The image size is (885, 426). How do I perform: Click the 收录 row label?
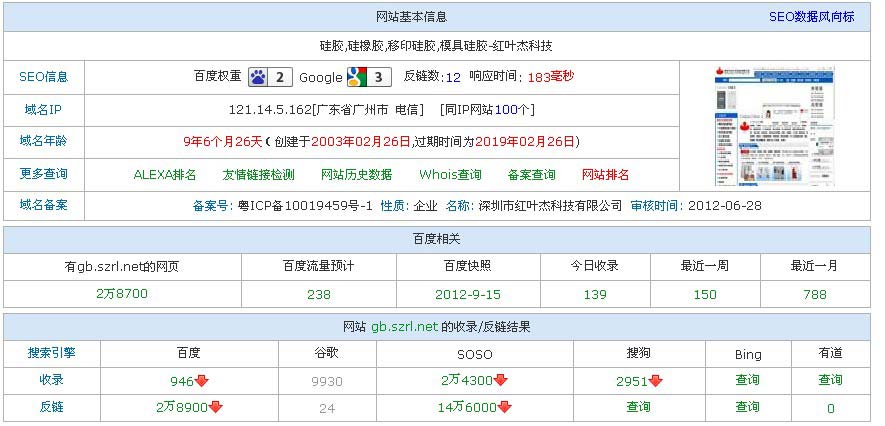[x=51, y=380]
